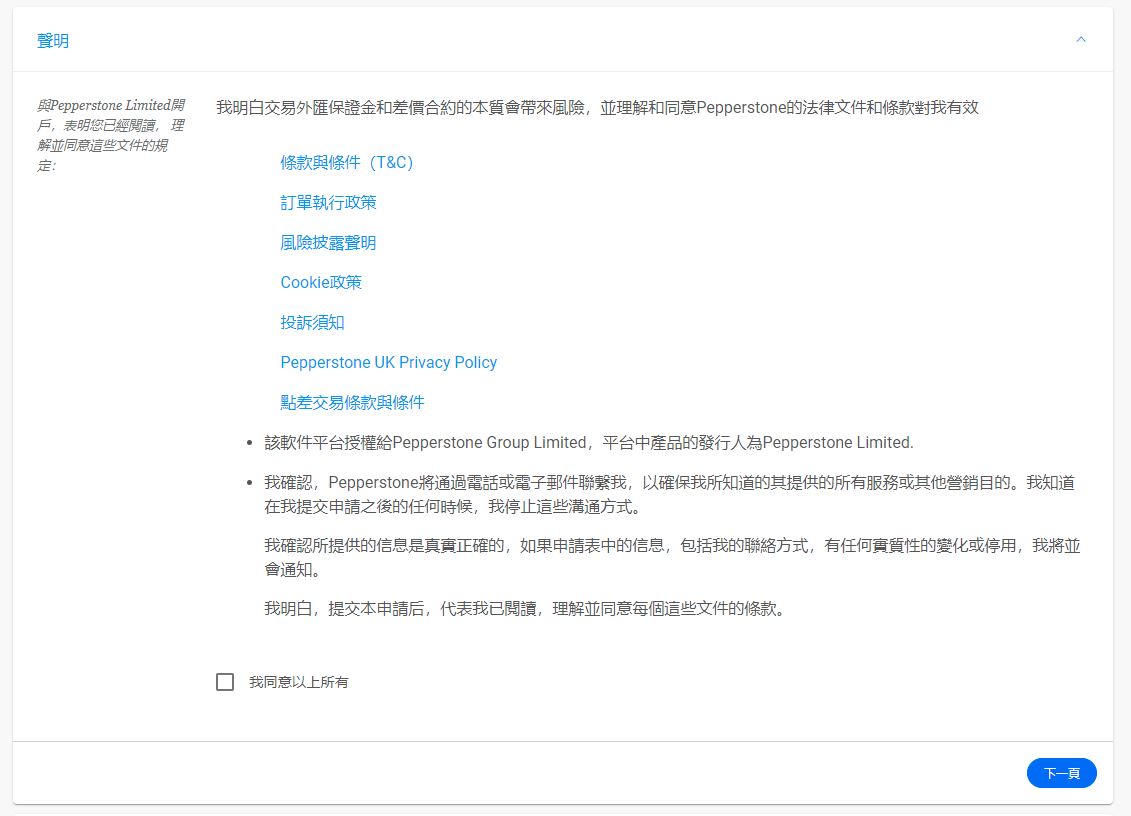
Task: Select the 聲明 section header
Action: [52, 40]
